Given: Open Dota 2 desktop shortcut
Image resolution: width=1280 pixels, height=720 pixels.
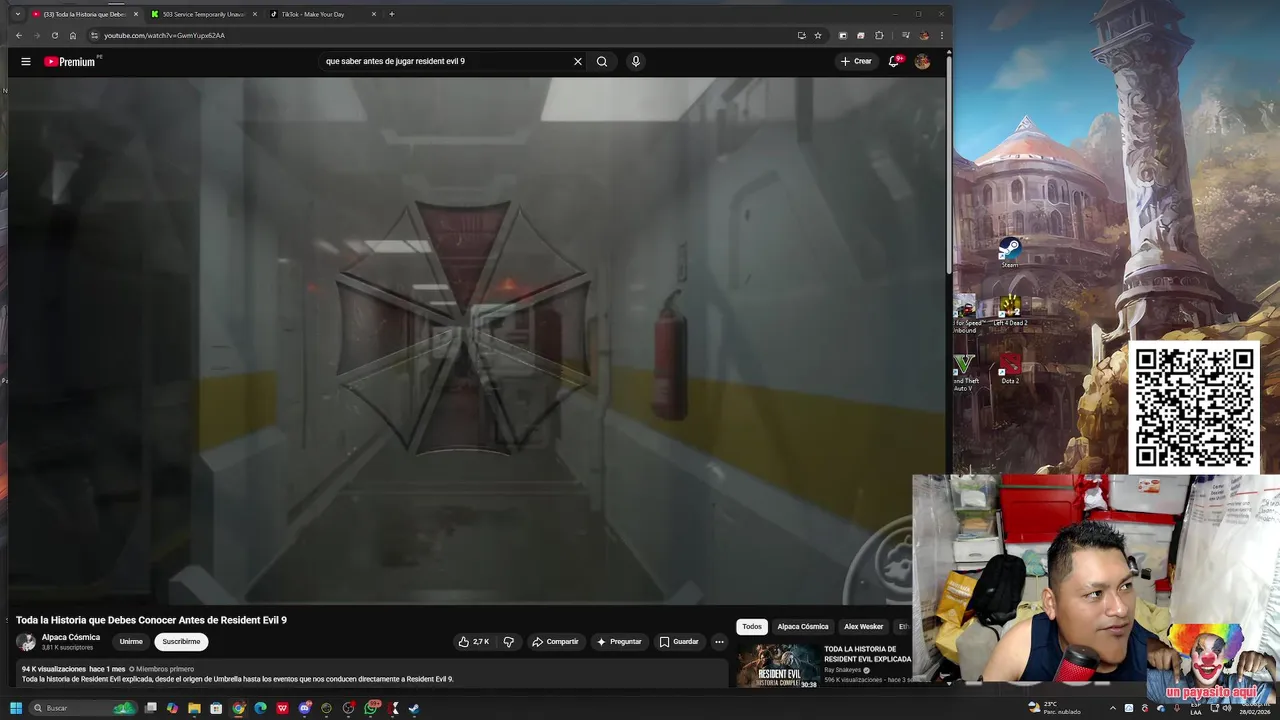Looking at the screenshot, I should [1010, 368].
